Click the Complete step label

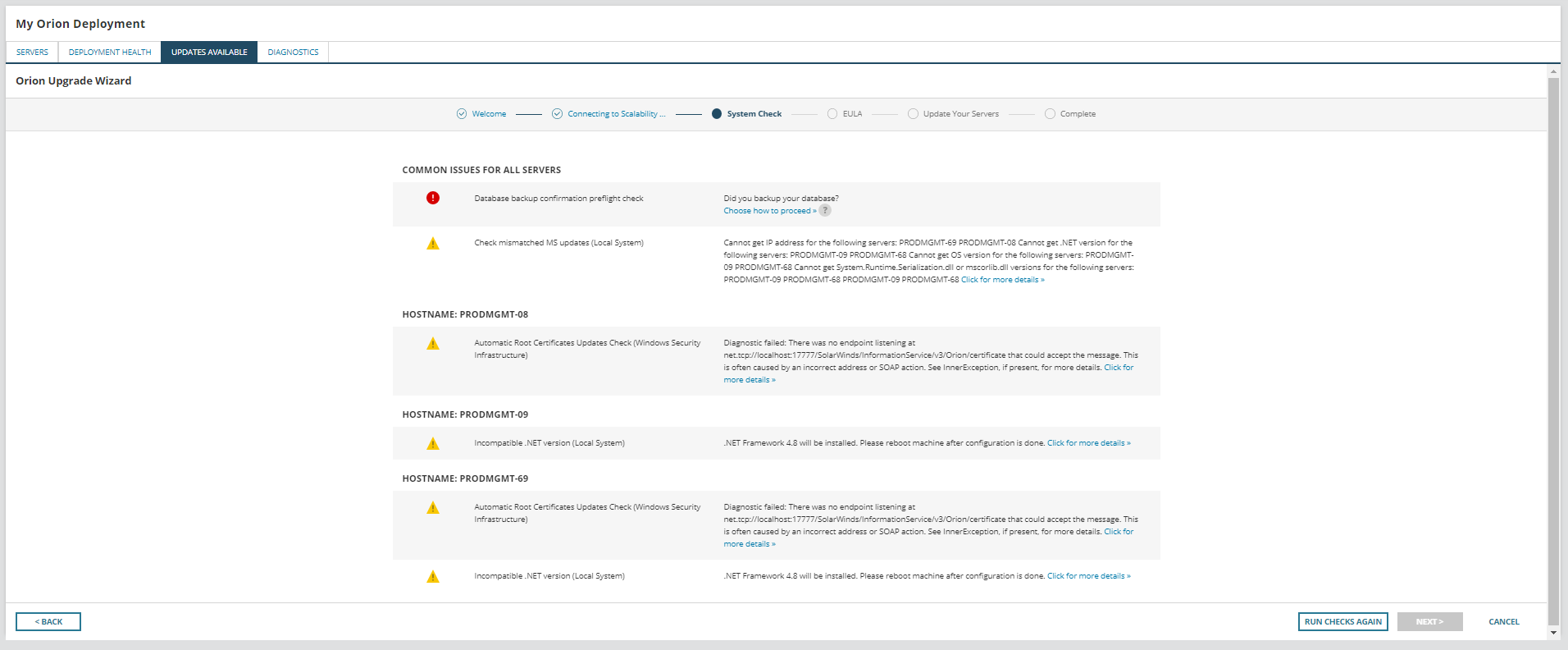point(1078,114)
